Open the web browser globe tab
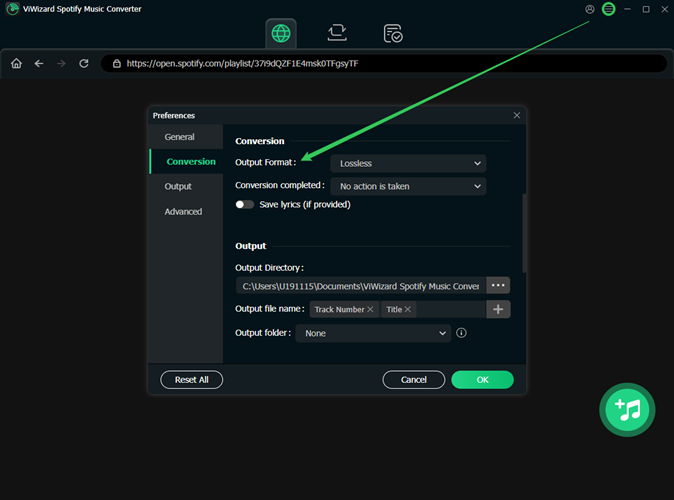 pyautogui.click(x=281, y=33)
